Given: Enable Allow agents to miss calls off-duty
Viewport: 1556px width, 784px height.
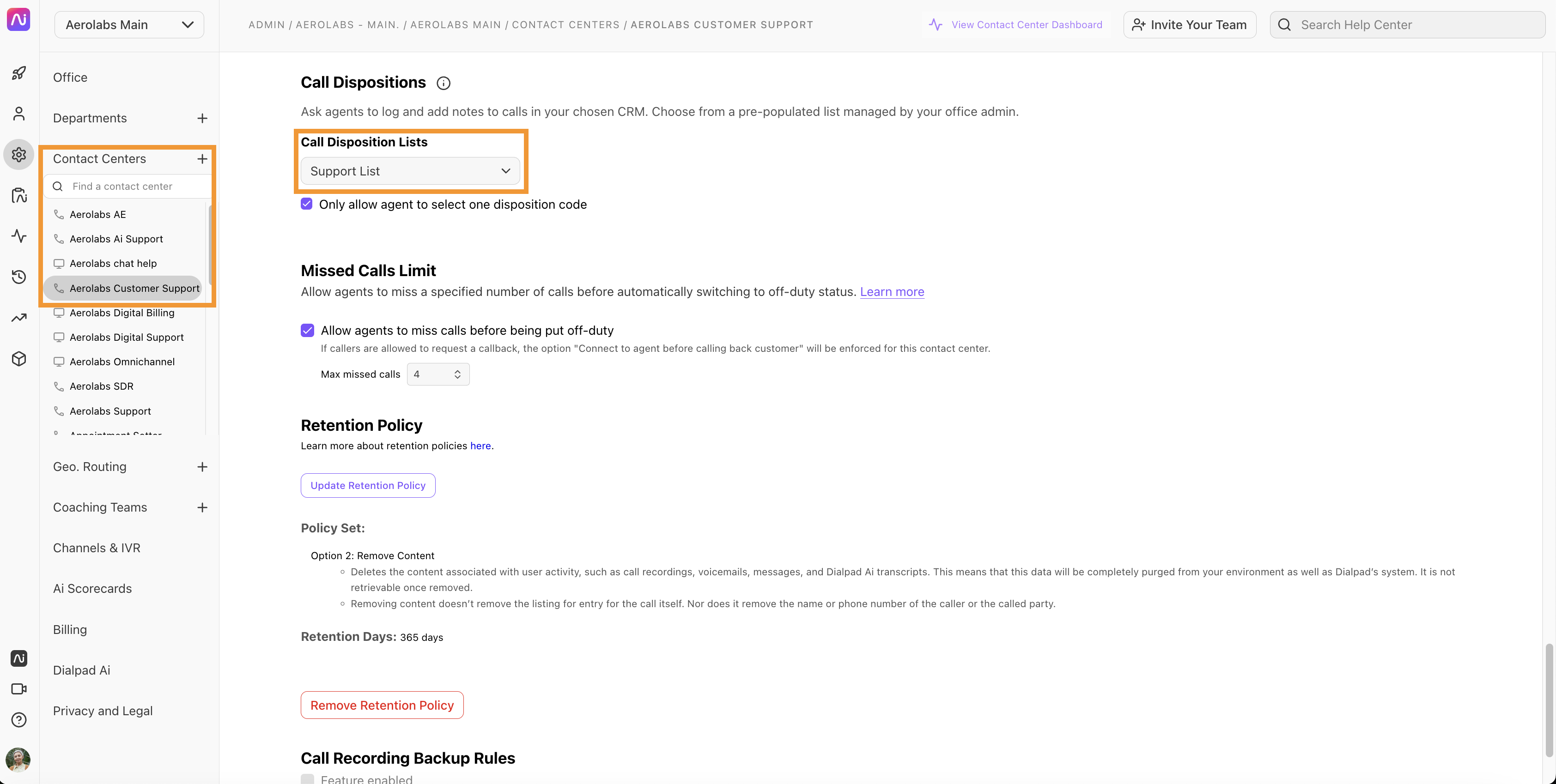Looking at the screenshot, I should [307, 331].
